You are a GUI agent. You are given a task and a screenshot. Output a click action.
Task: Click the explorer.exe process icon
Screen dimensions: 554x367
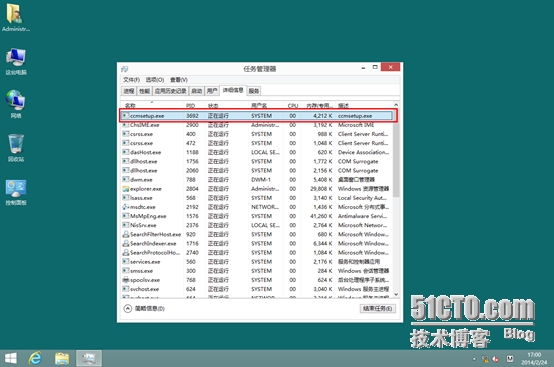(126, 189)
